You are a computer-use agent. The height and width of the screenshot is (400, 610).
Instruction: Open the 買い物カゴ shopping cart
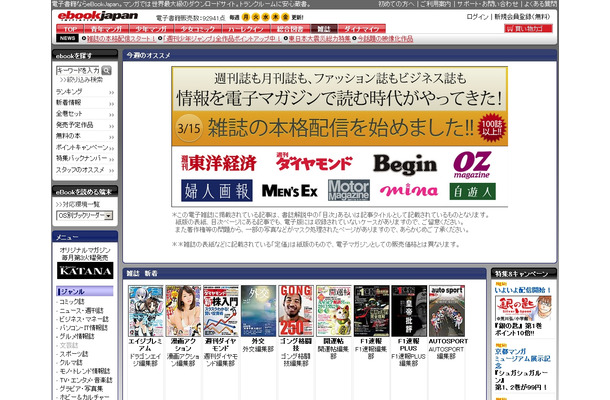528,28
